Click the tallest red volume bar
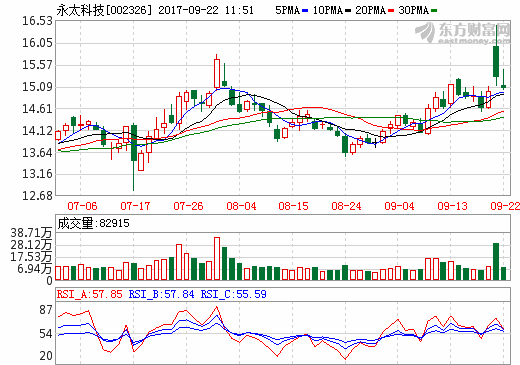The height and width of the screenshot is (365, 520). point(217,259)
